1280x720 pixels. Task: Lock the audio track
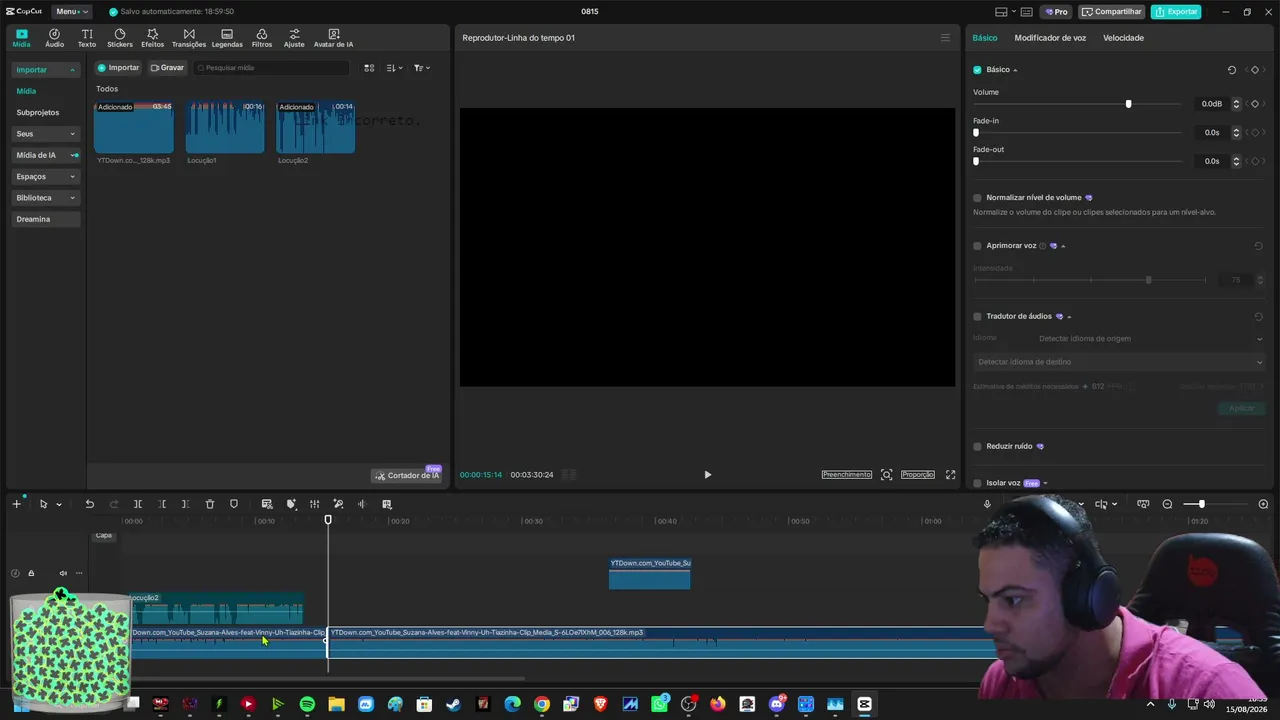(x=31, y=573)
